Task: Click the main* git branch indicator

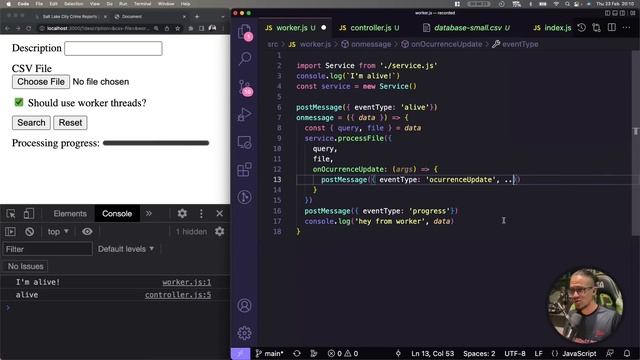Action: coord(269,353)
